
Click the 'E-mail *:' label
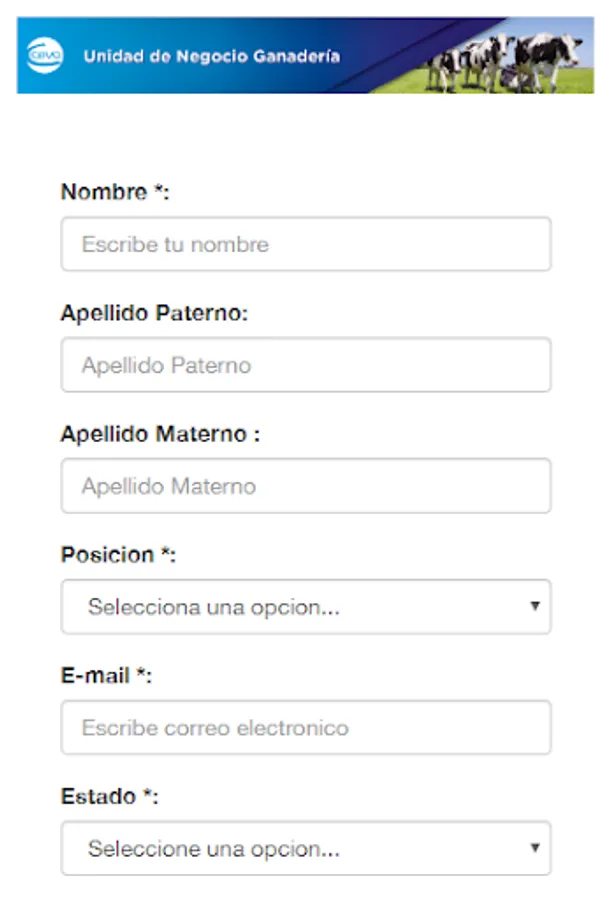(106, 676)
